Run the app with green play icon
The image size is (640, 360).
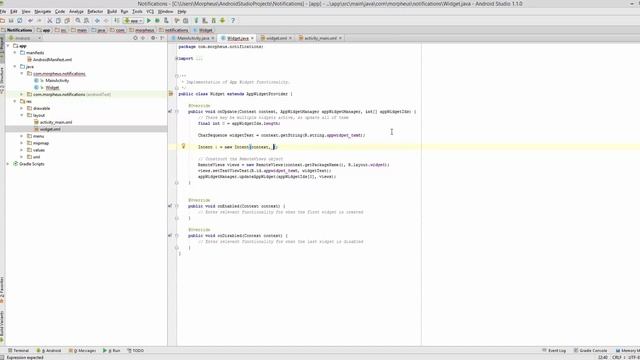(149, 20)
